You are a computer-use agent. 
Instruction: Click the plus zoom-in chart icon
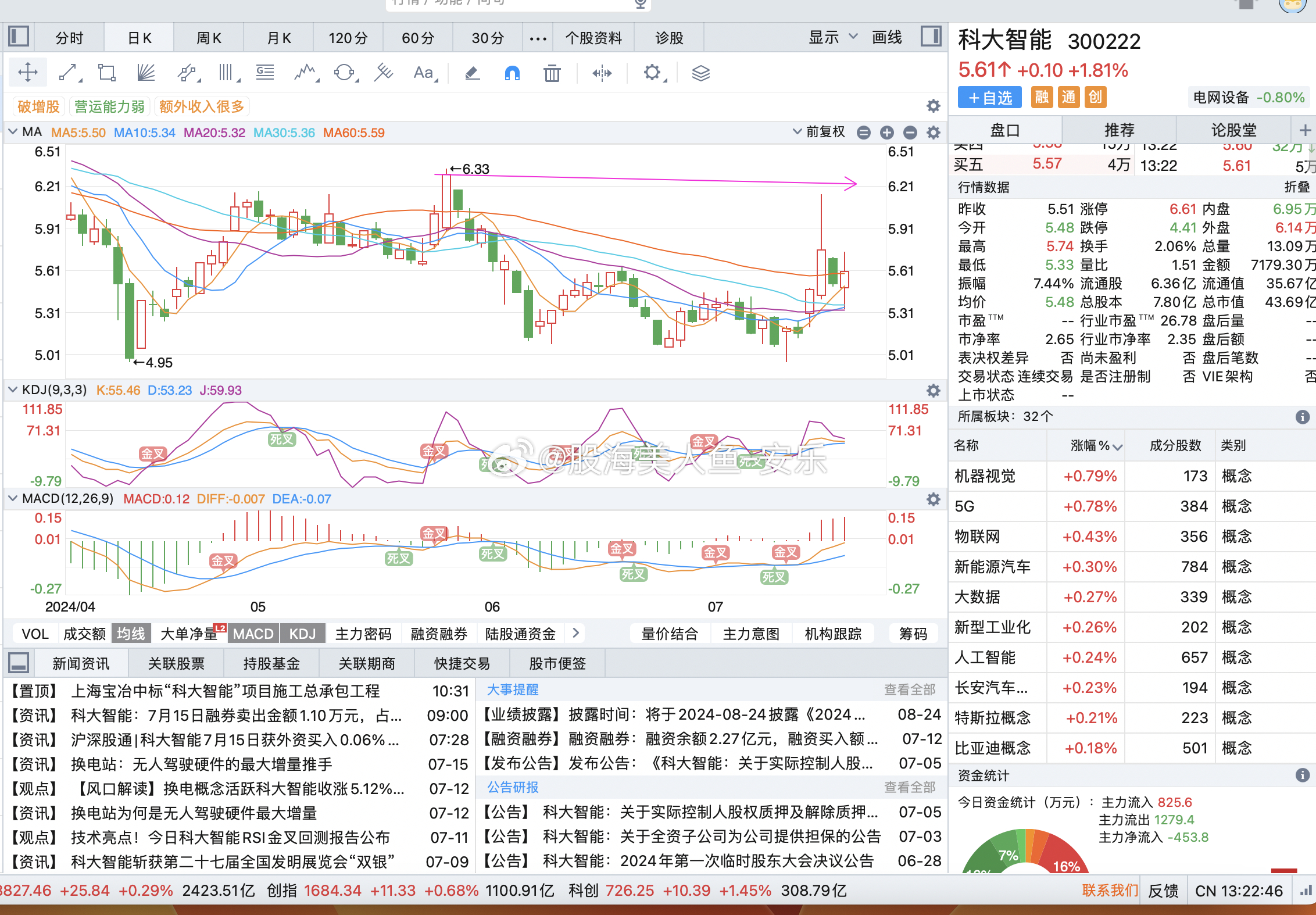click(x=887, y=133)
